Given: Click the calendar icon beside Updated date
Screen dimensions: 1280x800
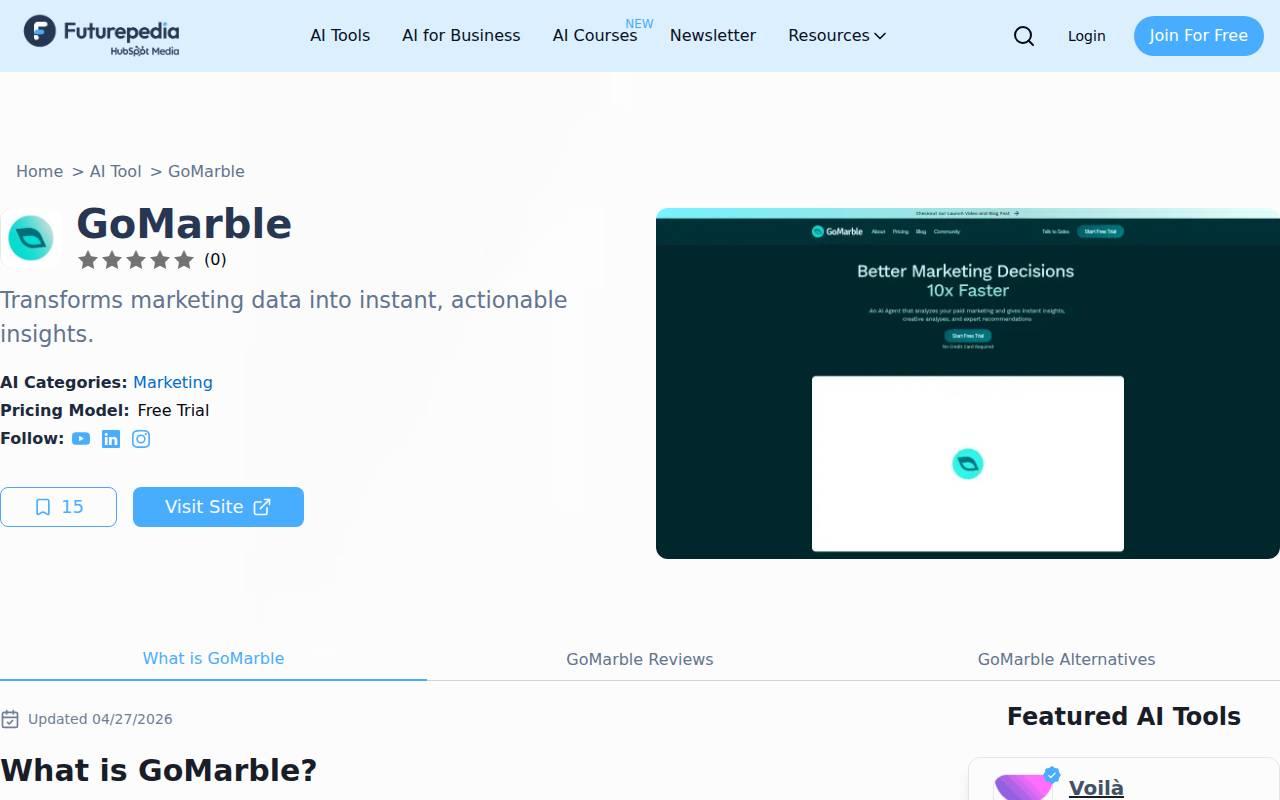Looking at the screenshot, I should [x=10, y=719].
